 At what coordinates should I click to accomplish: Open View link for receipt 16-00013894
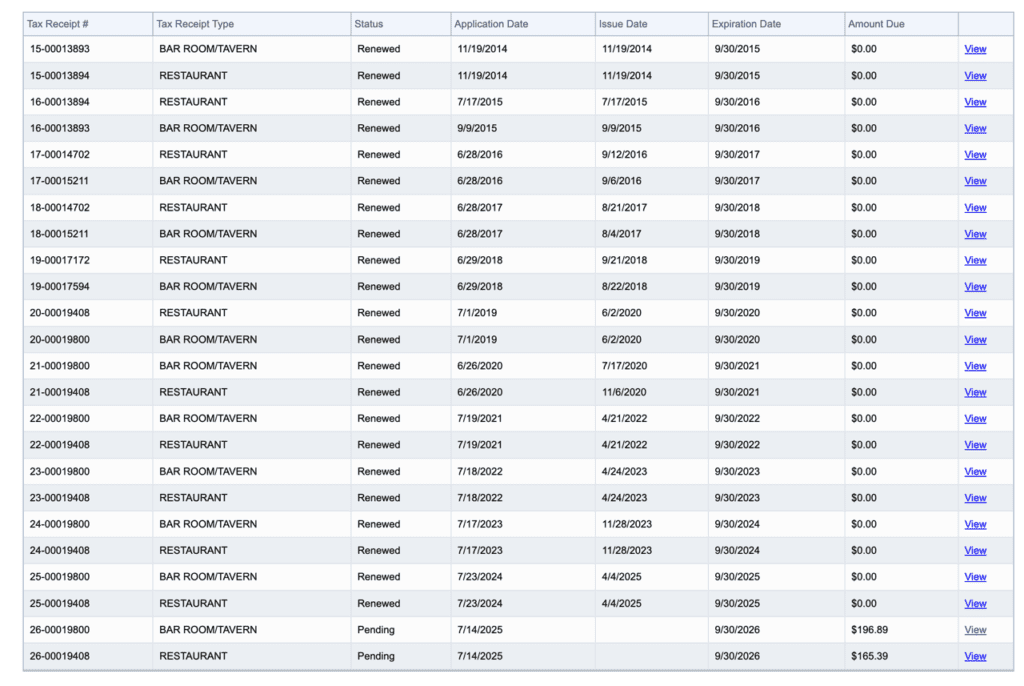coord(975,102)
